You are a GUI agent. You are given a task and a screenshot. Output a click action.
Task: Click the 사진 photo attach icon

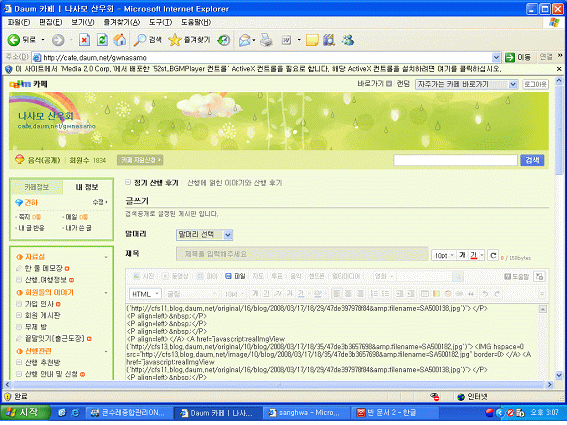click(144, 276)
